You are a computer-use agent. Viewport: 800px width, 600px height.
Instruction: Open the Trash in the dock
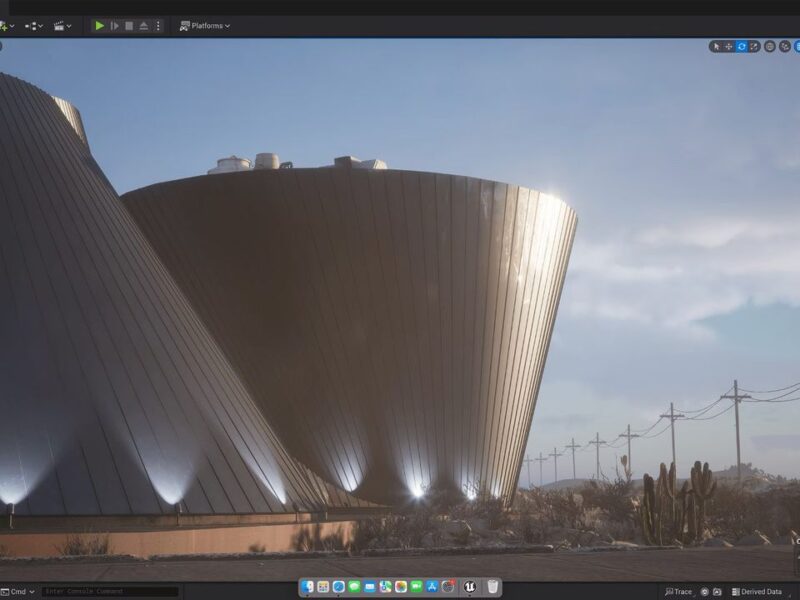click(x=492, y=587)
